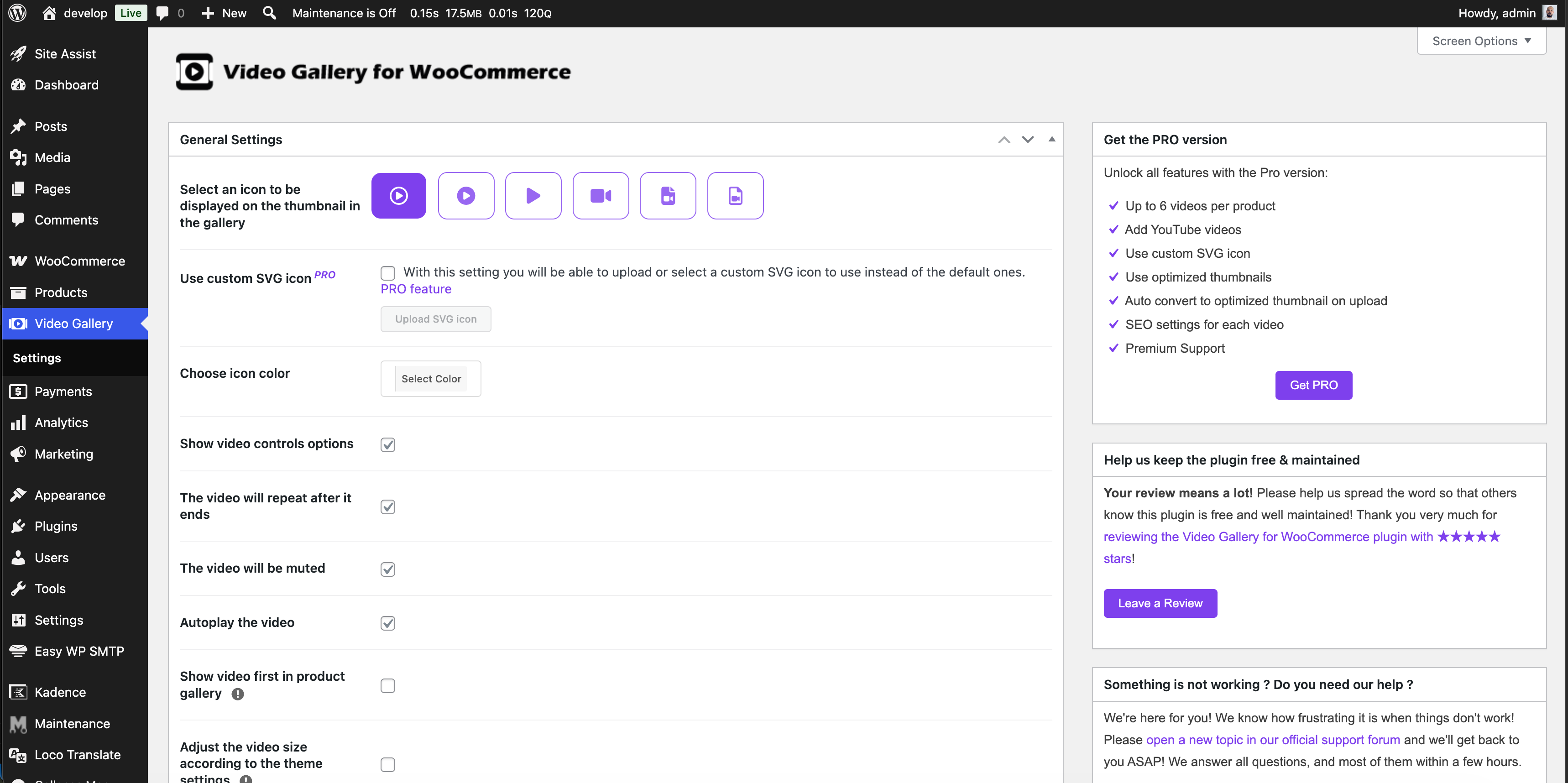Image resolution: width=1568 pixels, height=783 pixels.
Task: Disable Show video controls options
Action: coord(388,445)
